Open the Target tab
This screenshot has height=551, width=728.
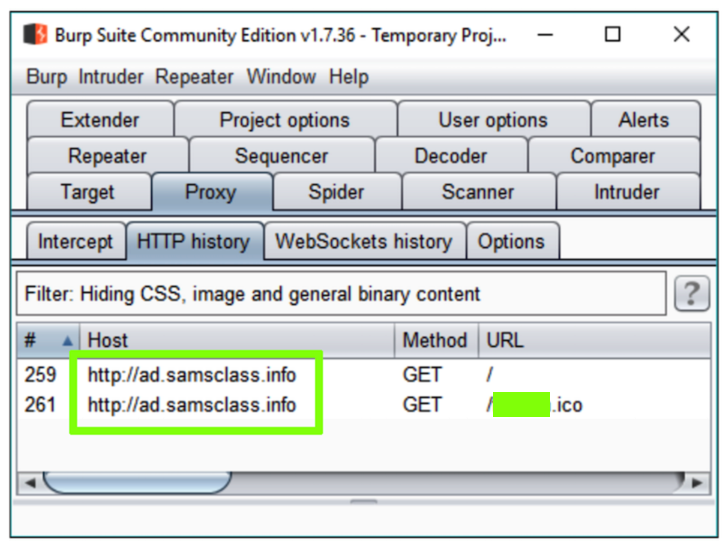87,192
